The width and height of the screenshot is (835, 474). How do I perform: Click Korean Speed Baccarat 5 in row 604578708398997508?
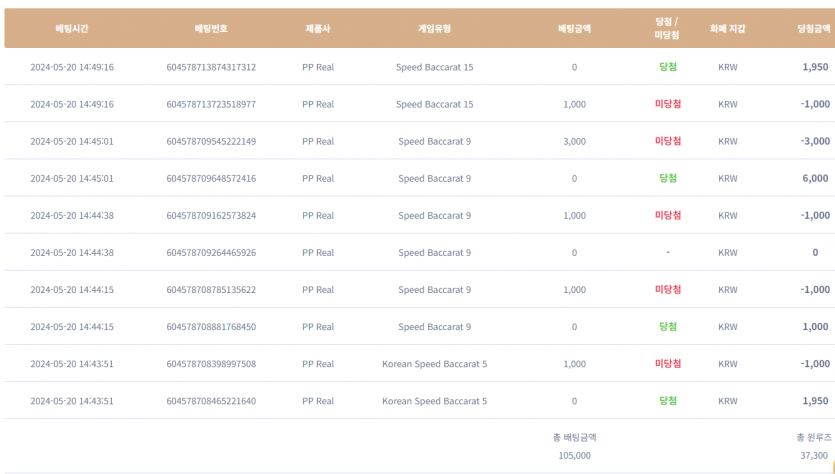(x=435, y=364)
